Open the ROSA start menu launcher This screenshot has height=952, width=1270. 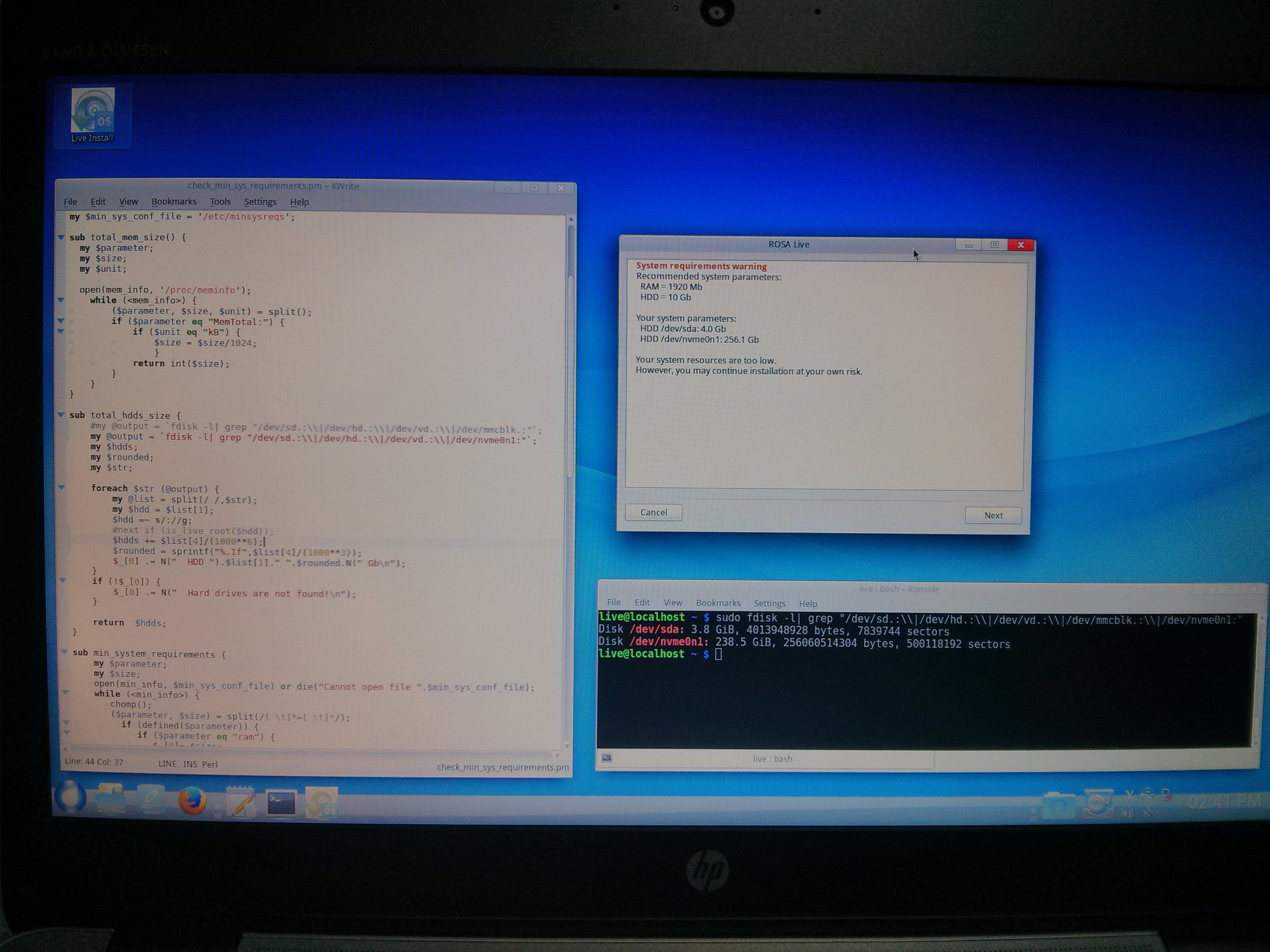tap(70, 797)
